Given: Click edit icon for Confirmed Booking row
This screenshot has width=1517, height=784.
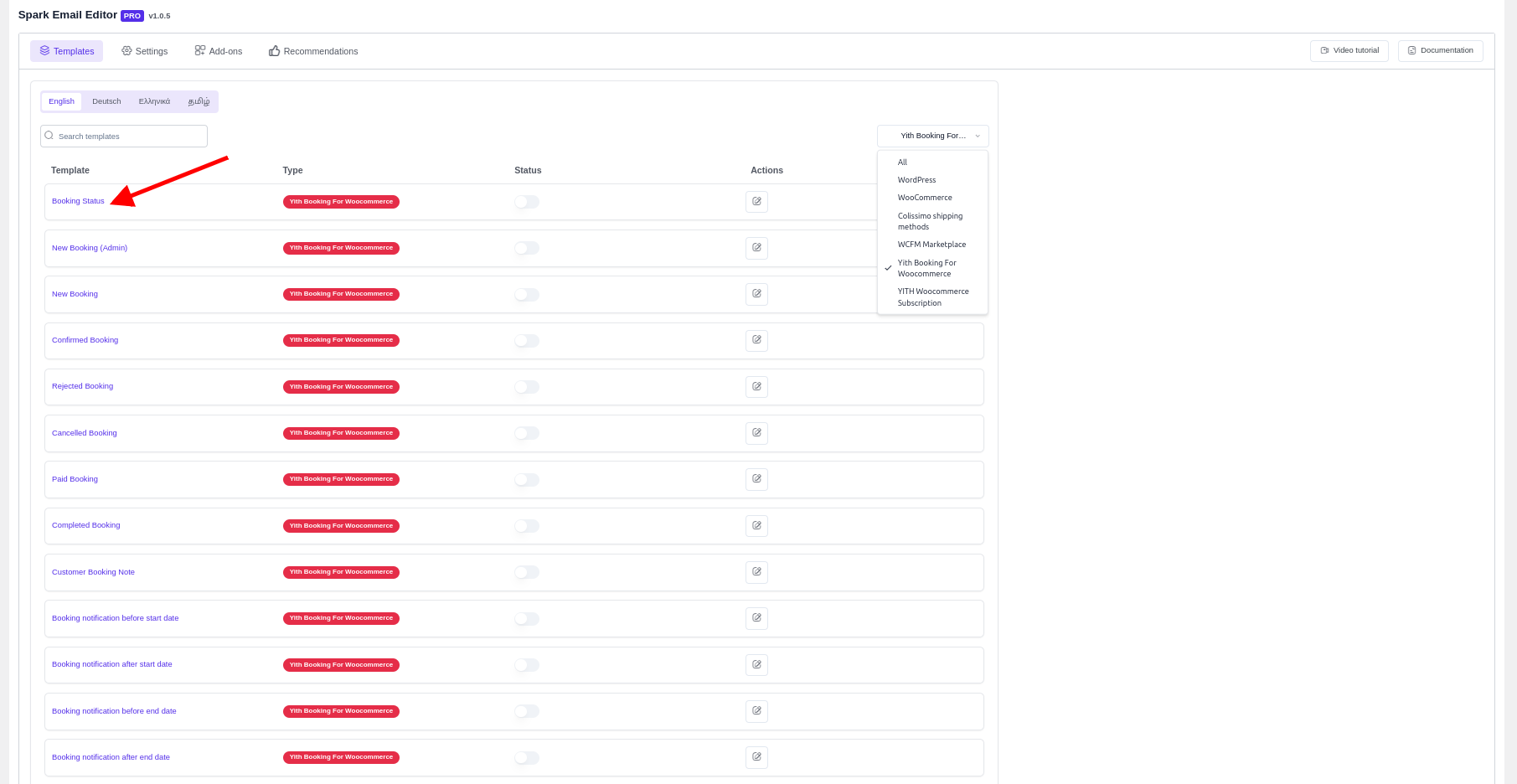Looking at the screenshot, I should (756, 341).
